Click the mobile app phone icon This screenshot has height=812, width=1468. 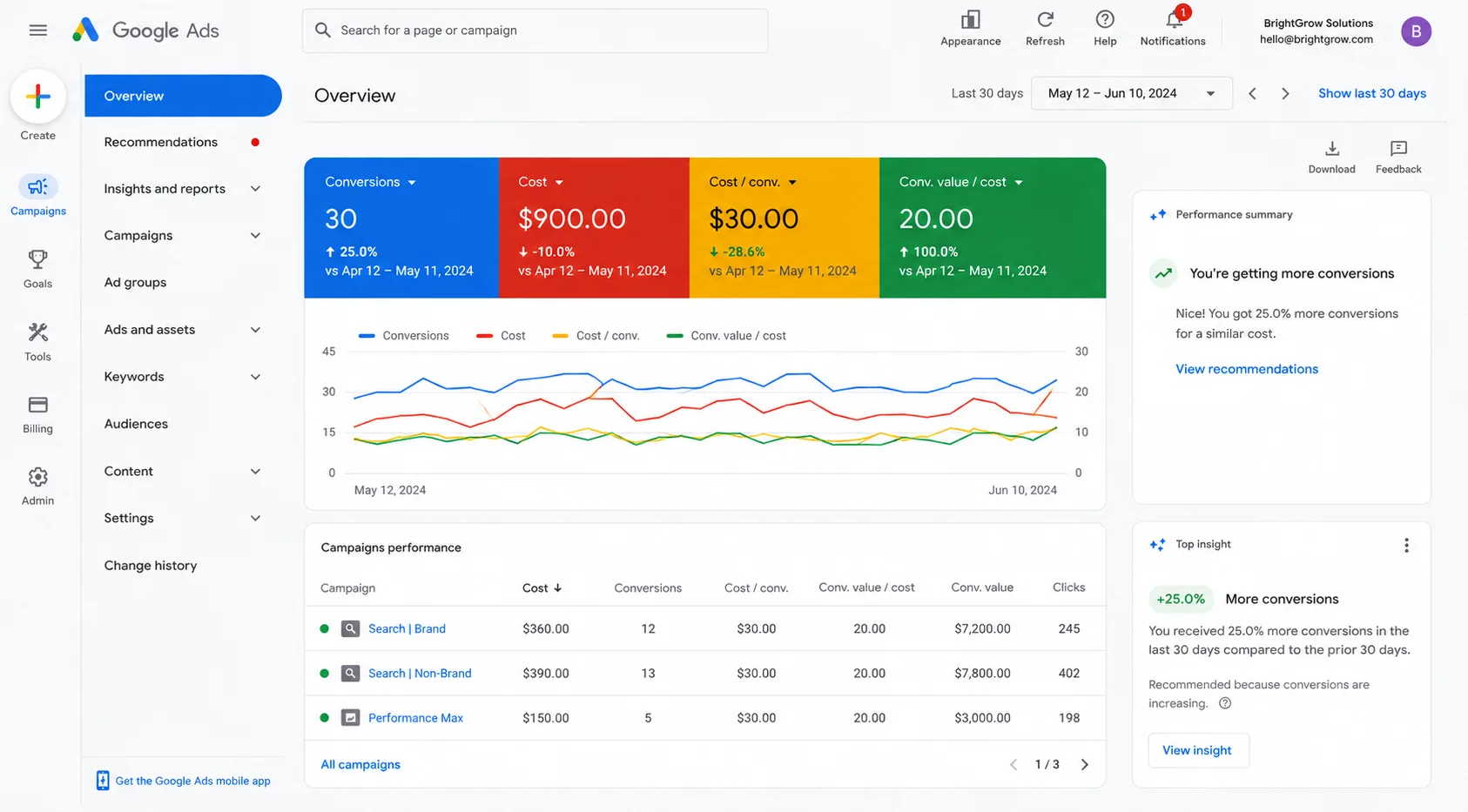tap(103, 781)
